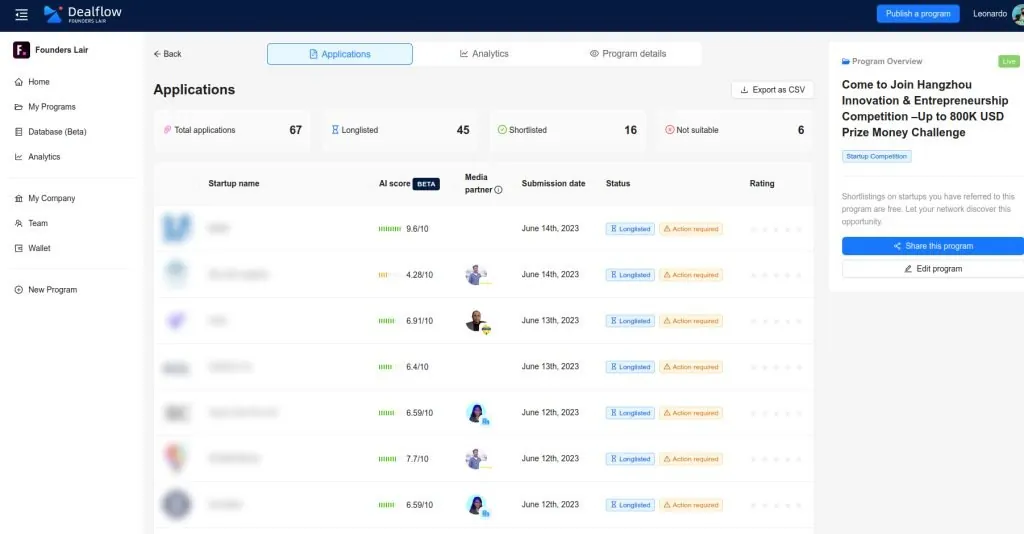
Task: Click Action required in 7.7/10 row
Action: click(x=691, y=459)
